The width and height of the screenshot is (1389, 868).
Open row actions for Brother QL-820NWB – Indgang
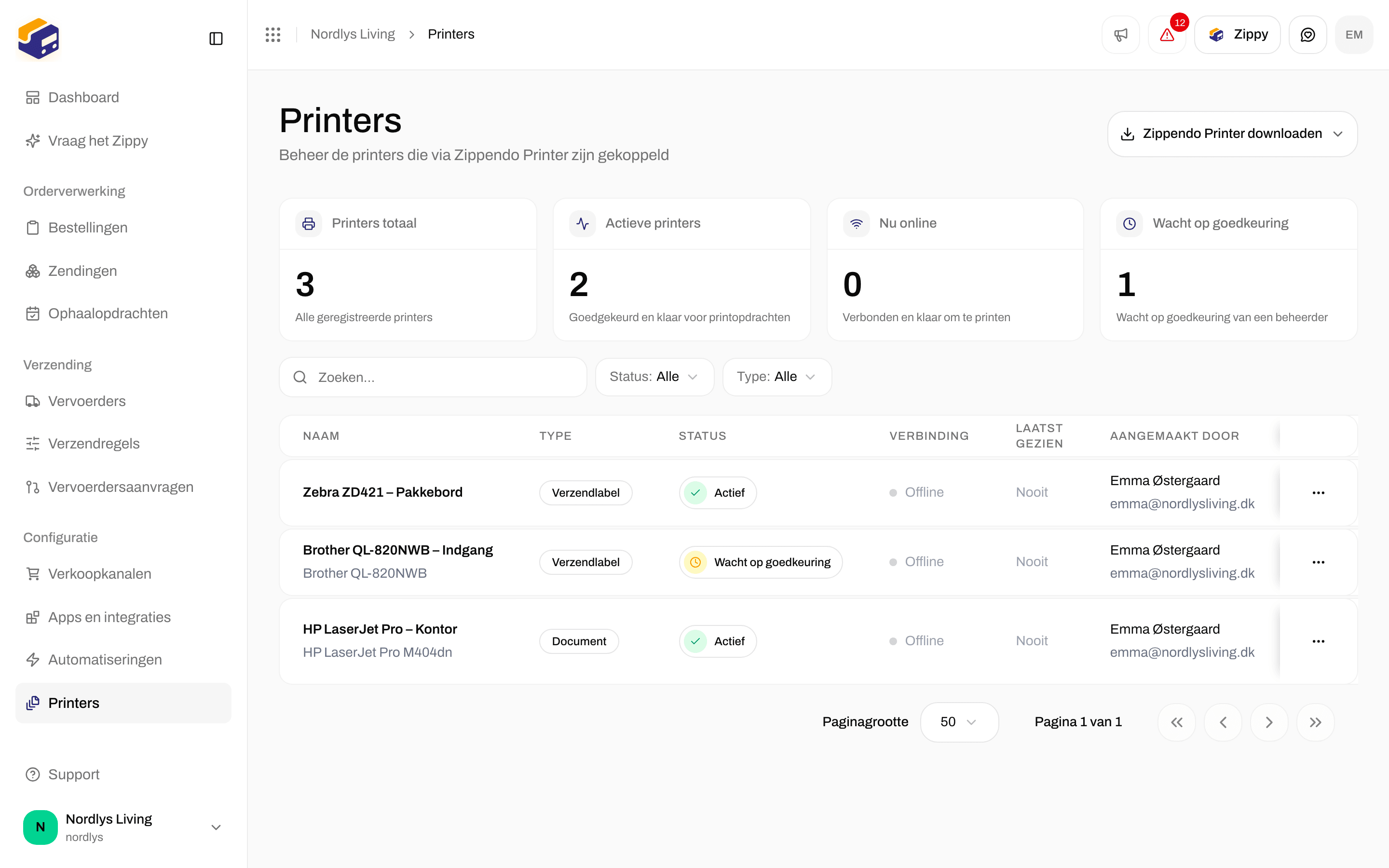point(1319,562)
